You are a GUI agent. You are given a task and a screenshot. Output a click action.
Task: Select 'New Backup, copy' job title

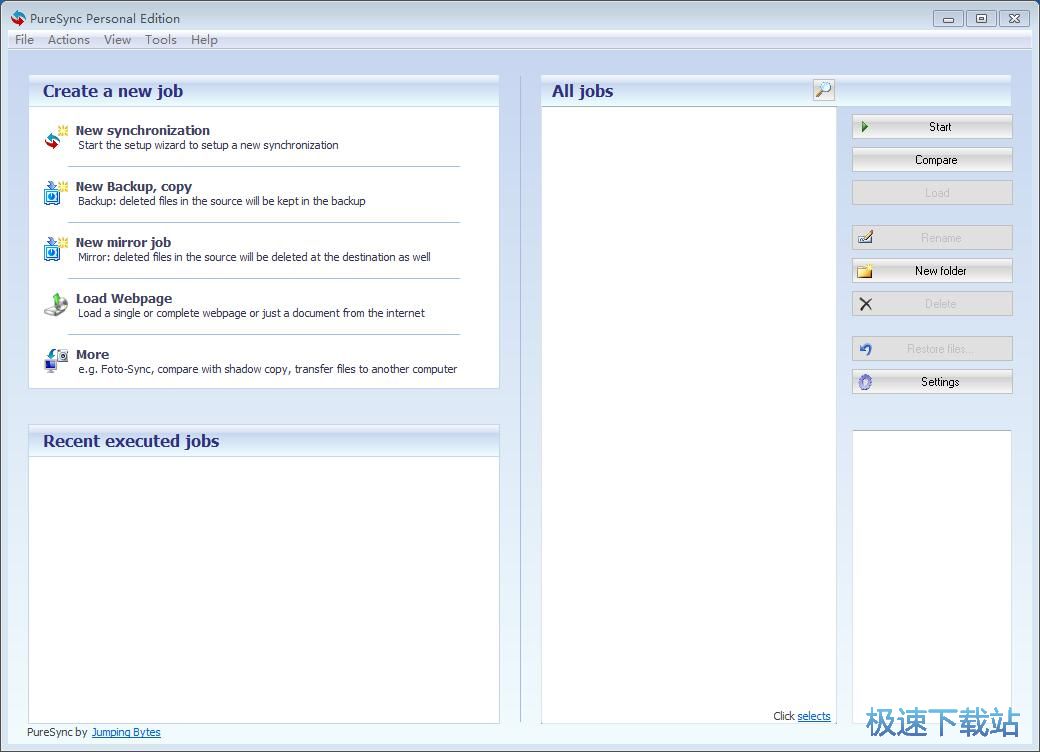(x=133, y=186)
